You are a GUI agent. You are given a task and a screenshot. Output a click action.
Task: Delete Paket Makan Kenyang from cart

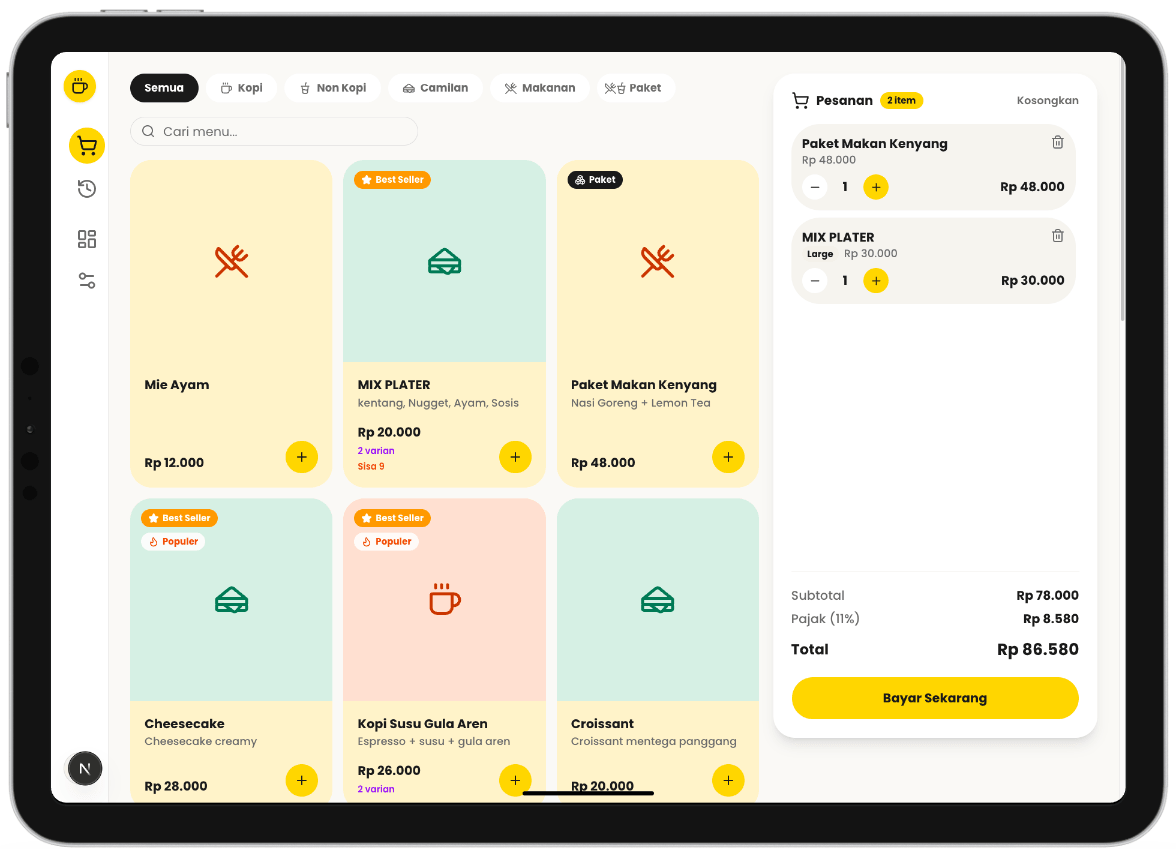[x=1058, y=142]
